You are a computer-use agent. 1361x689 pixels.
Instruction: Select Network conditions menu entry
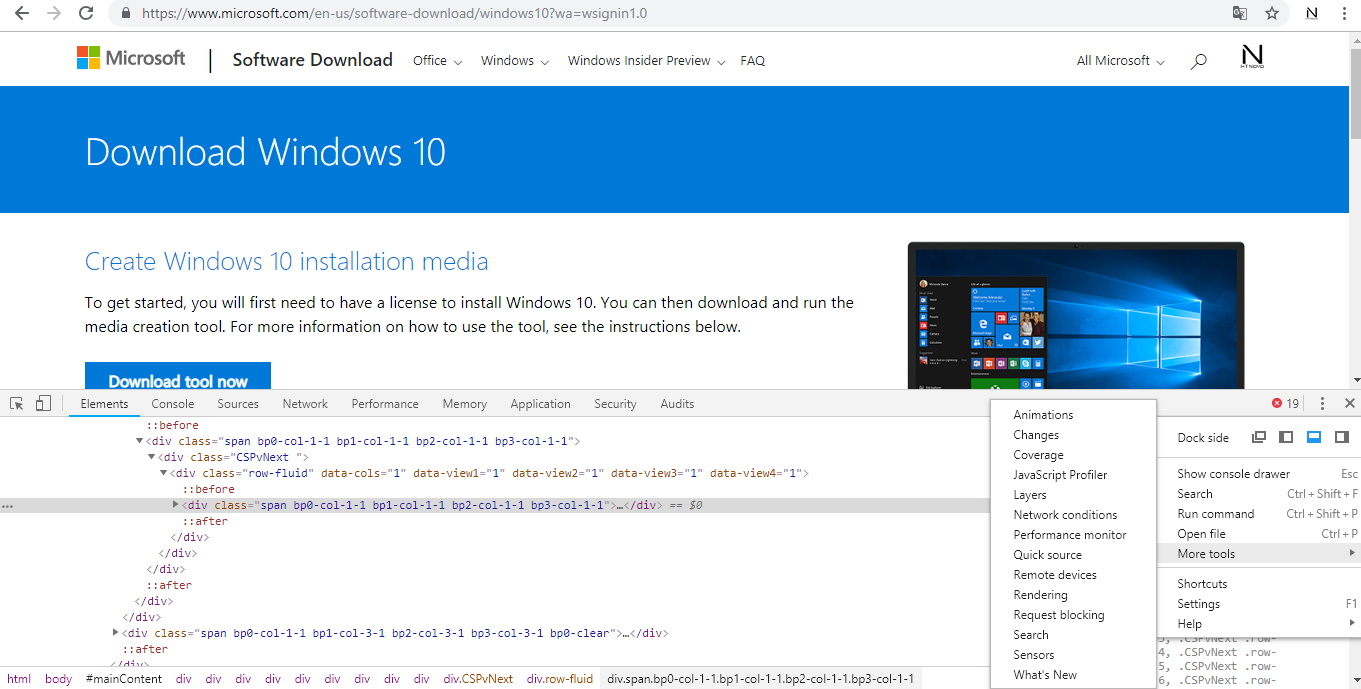coord(1073,515)
